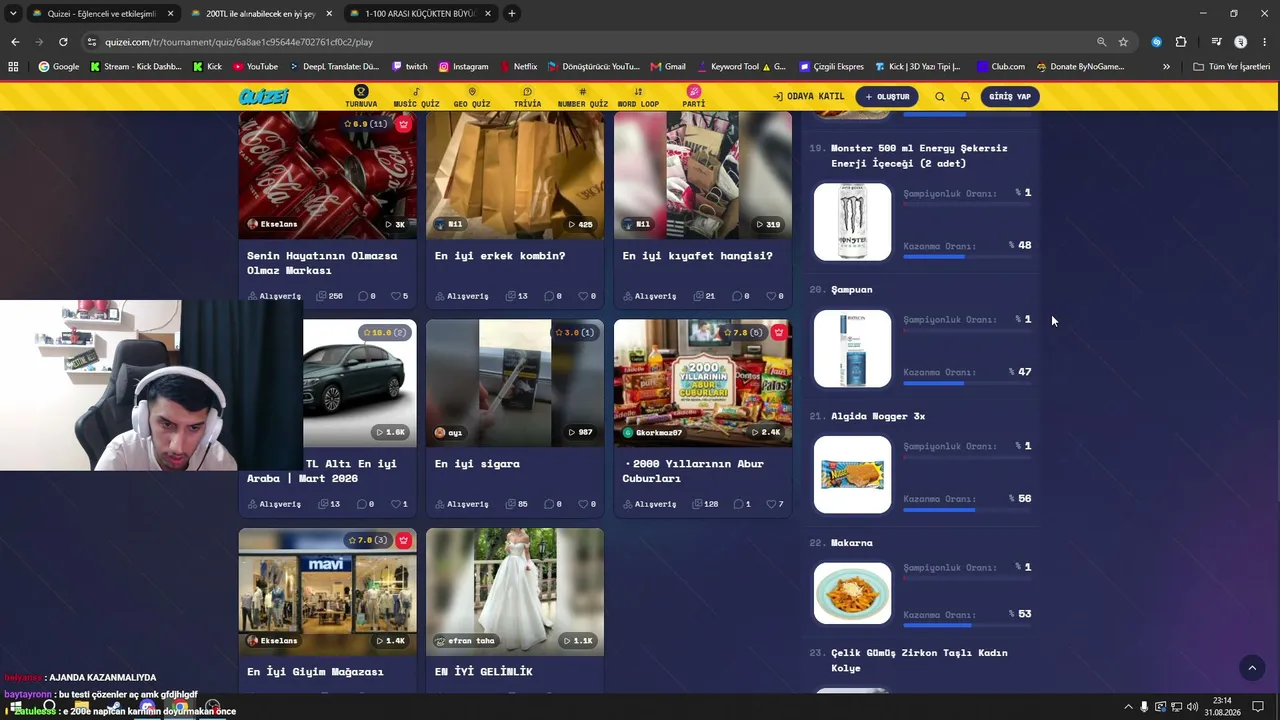Screen dimensions: 1280x720
Task: Open the browser extensions puzzle icon
Action: click(1181, 42)
